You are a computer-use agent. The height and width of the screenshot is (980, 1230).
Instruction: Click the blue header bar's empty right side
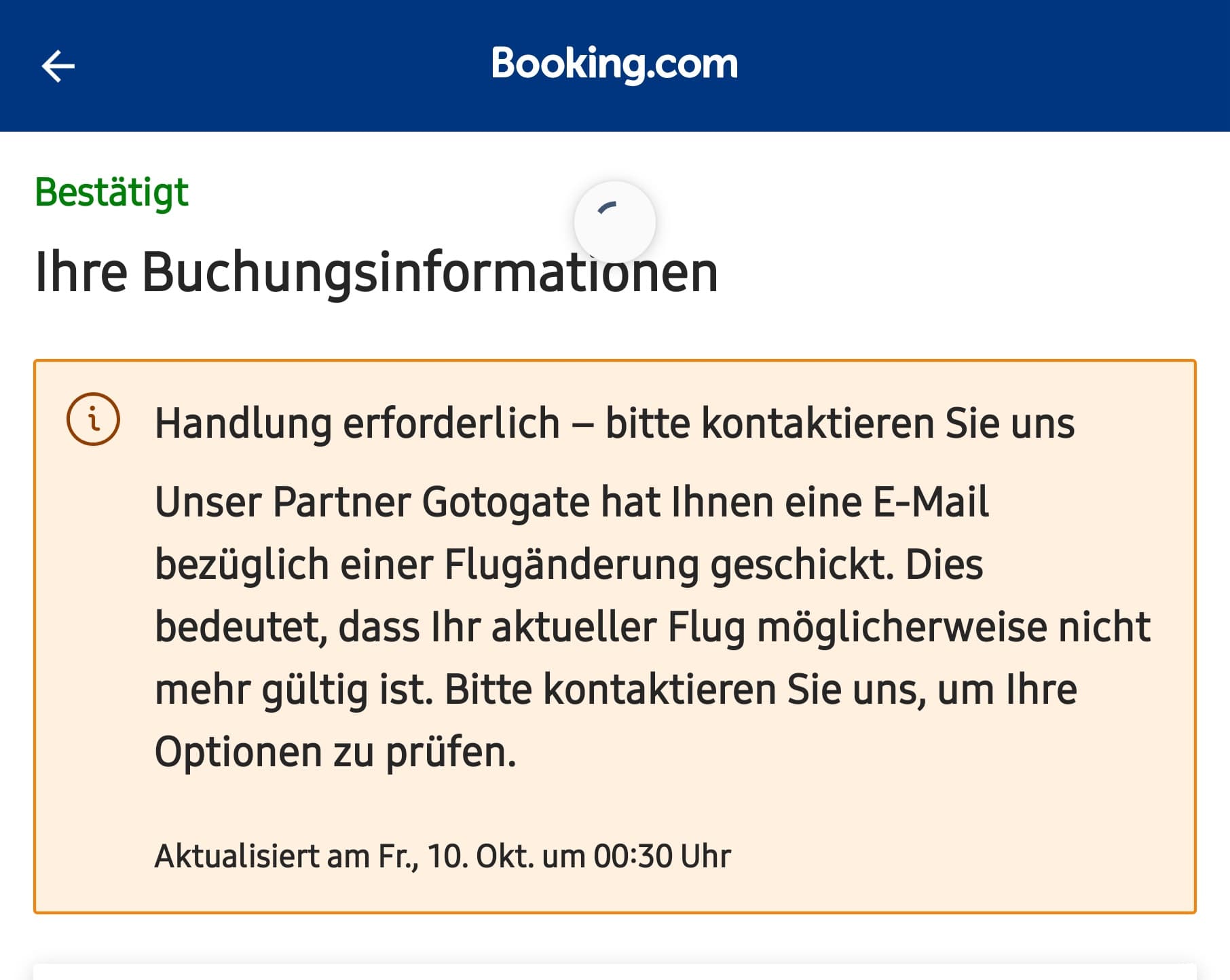(x=1018, y=66)
